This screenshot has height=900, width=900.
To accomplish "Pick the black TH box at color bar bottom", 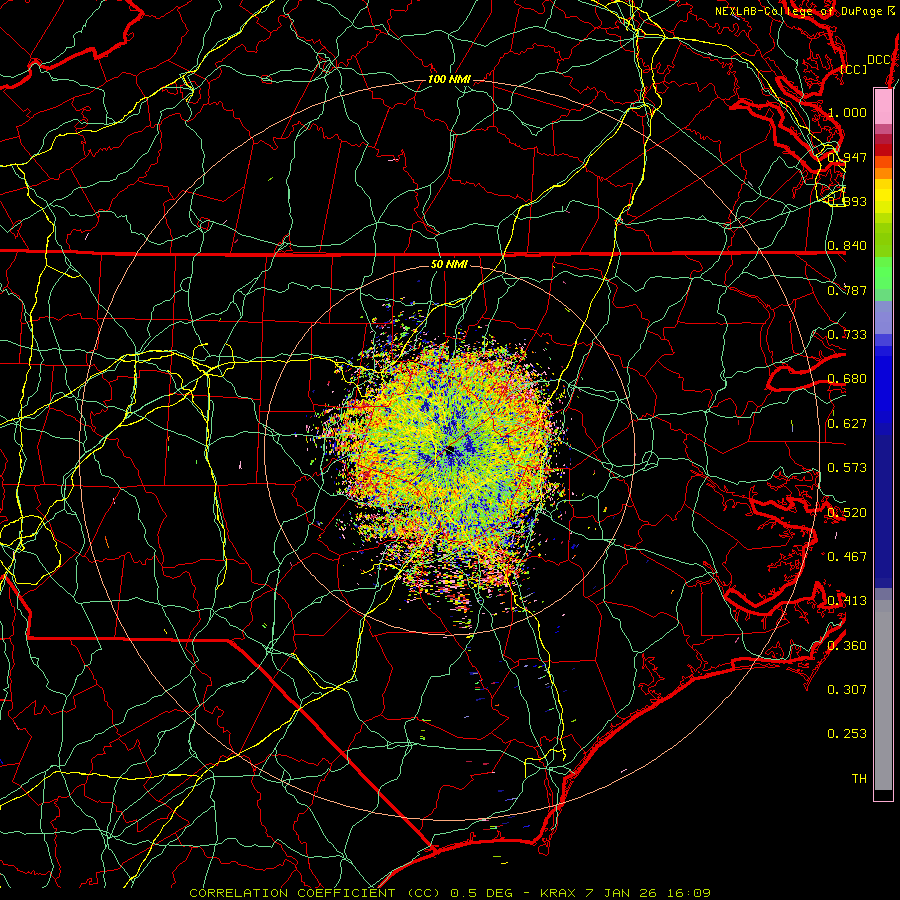I will pyautogui.click(x=883, y=794).
